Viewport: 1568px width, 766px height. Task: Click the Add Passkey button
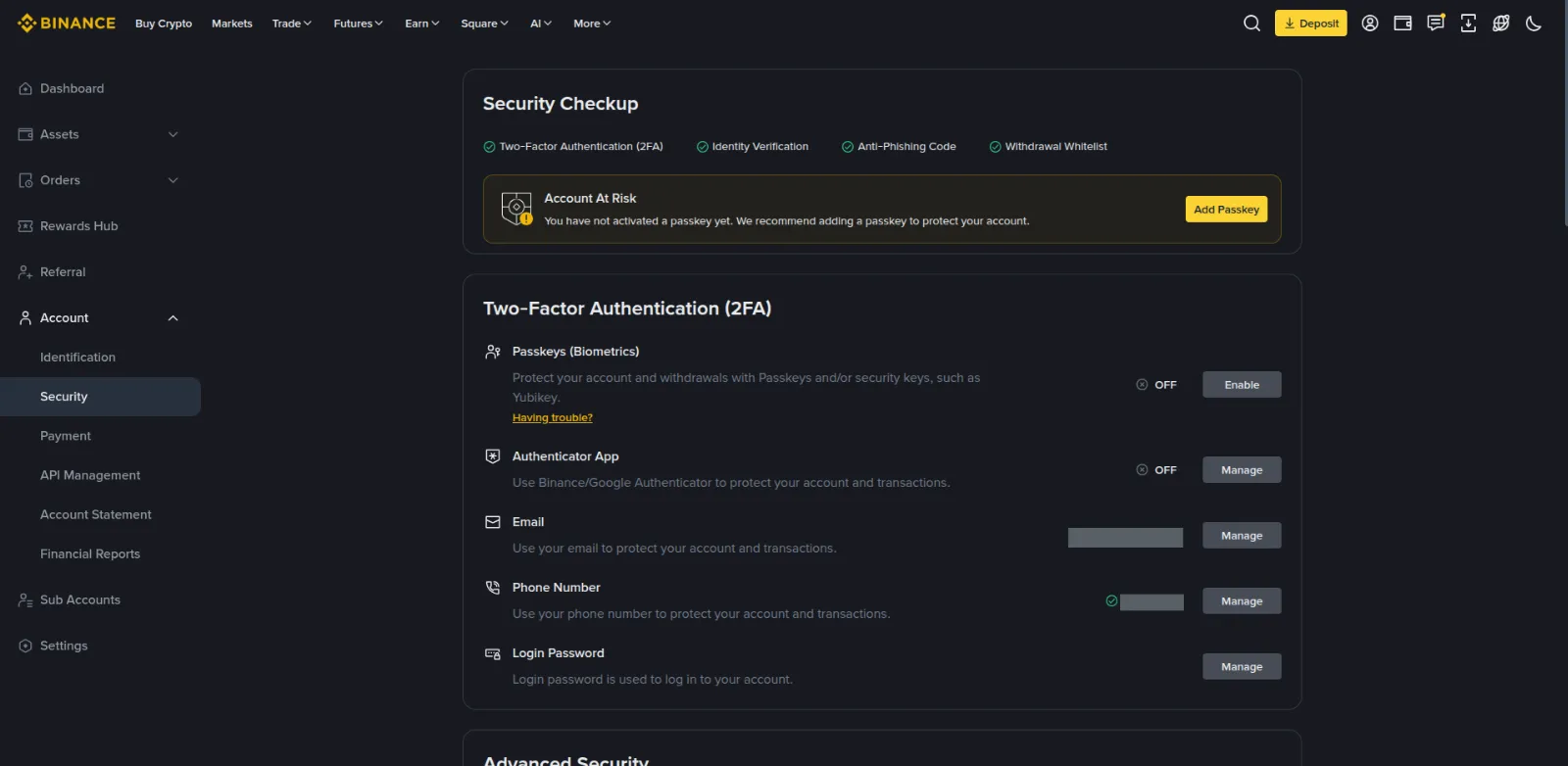pyautogui.click(x=1226, y=210)
